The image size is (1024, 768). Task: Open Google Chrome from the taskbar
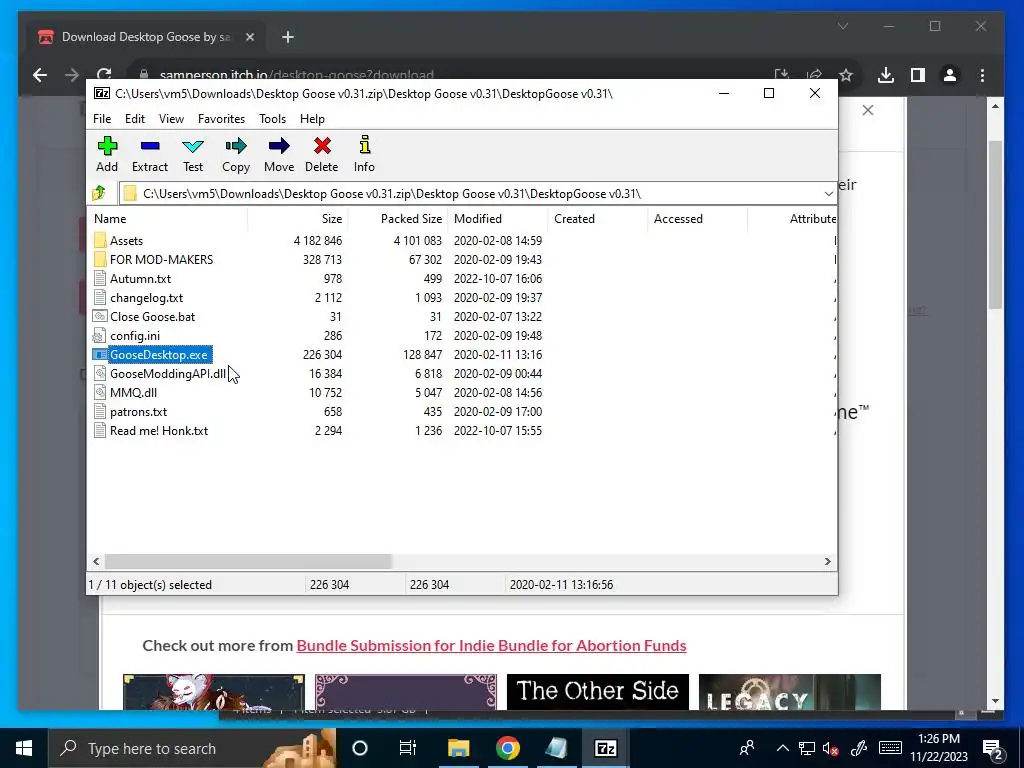507,748
